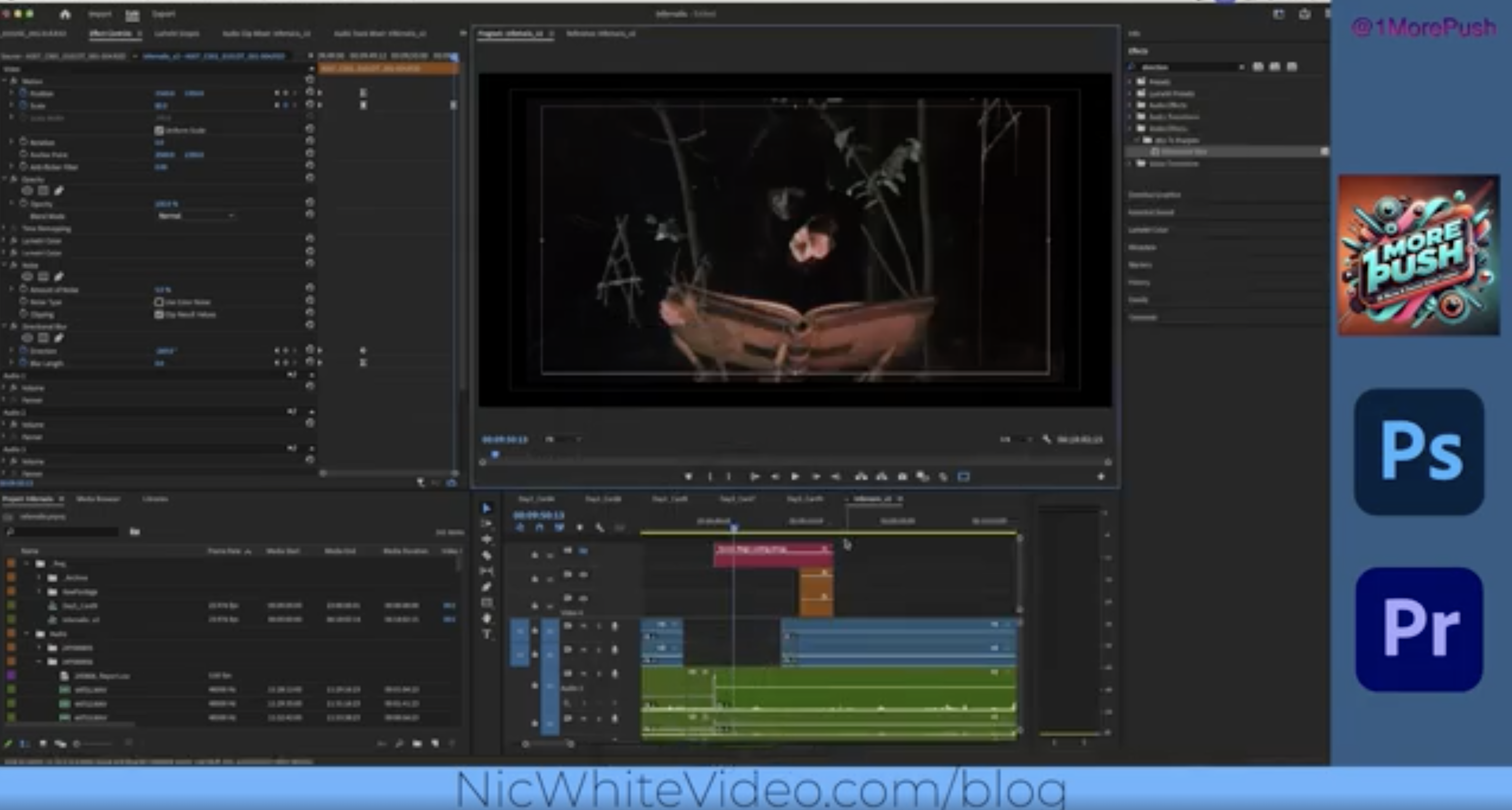The width and height of the screenshot is (1512, 810).
Task: Select the Slip tool
Action: [x=487, y=571]
